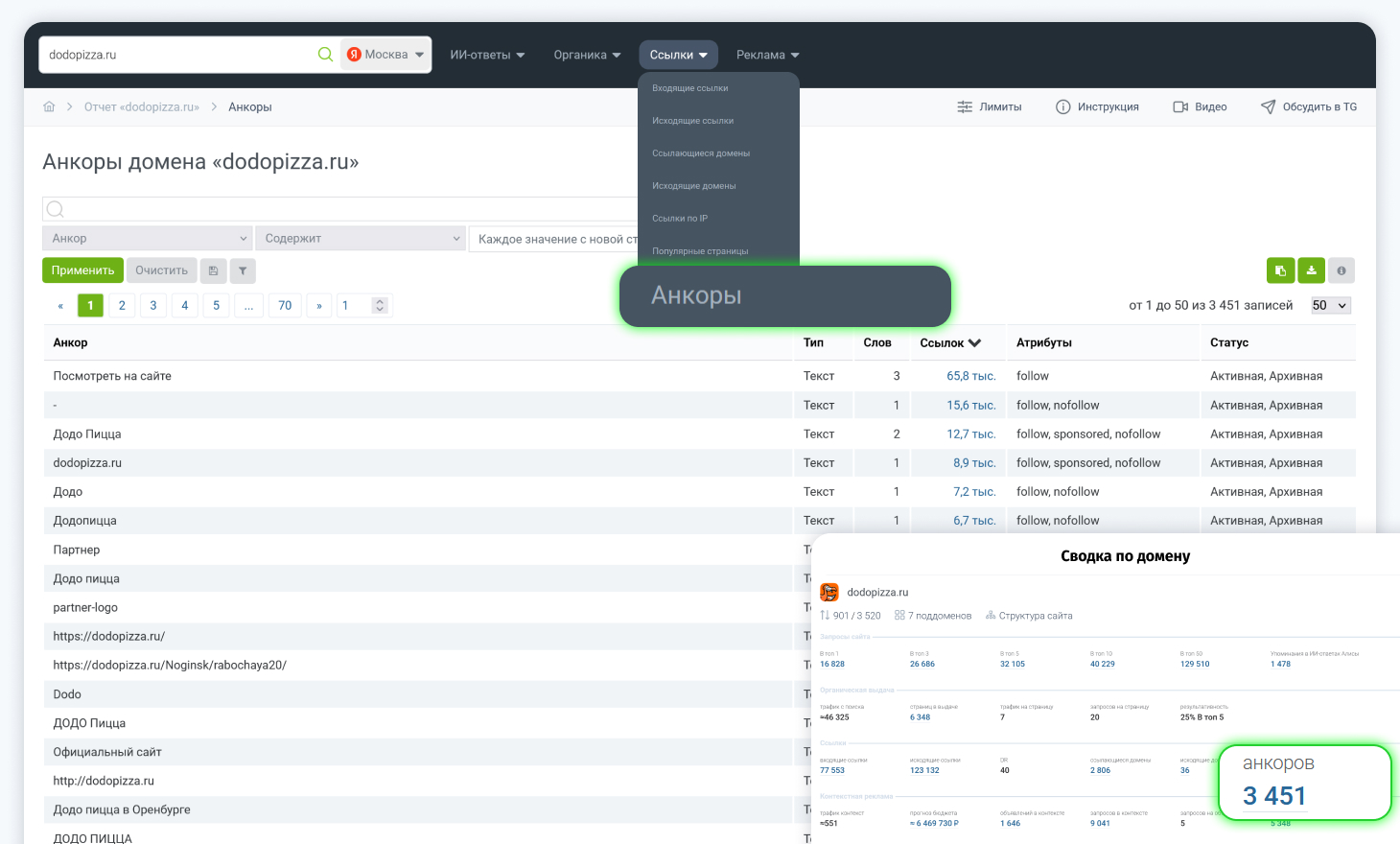Click the green copy to clipboard icon
The height and width of the screenshot is (844, 1400).
pyautogui.click(x=1280, y=270)
